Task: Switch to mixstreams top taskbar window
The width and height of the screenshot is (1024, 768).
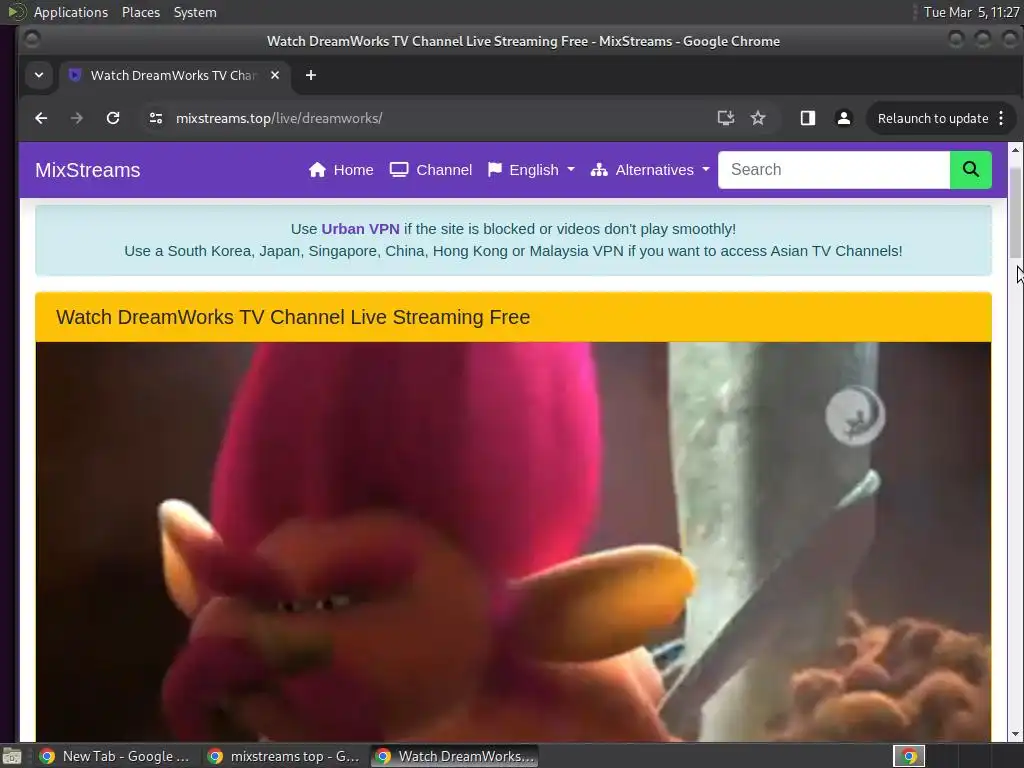Action: coord(284,756)
